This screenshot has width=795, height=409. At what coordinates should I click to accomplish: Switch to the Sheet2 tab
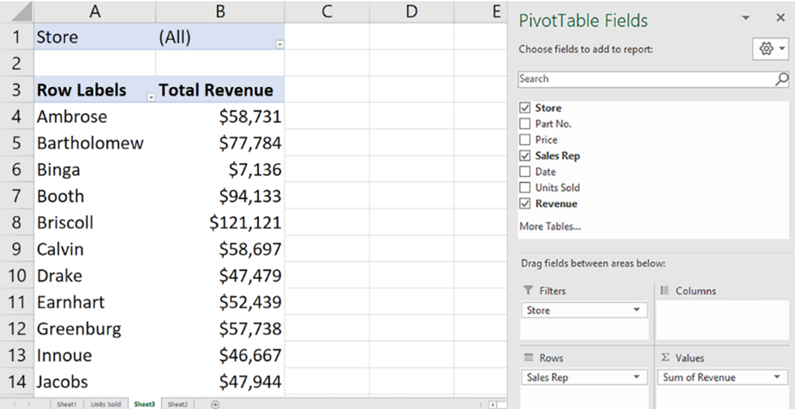(178, 403)
